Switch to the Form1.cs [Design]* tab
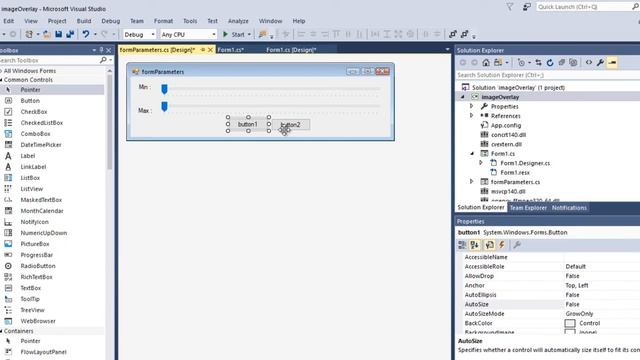The width and height of the screenshot is (640, 360). pos(291,50)
